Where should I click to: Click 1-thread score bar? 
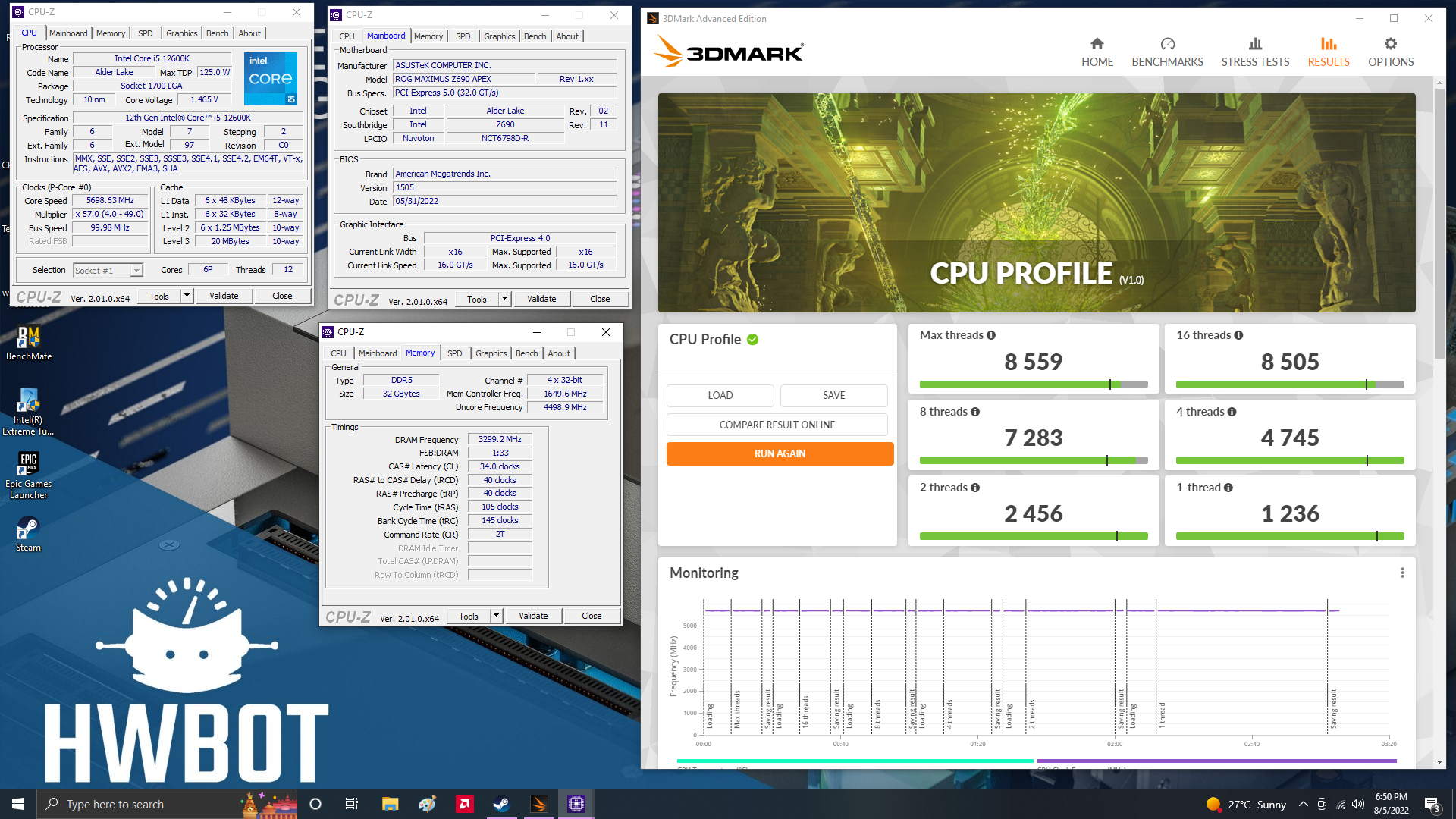1290,536
